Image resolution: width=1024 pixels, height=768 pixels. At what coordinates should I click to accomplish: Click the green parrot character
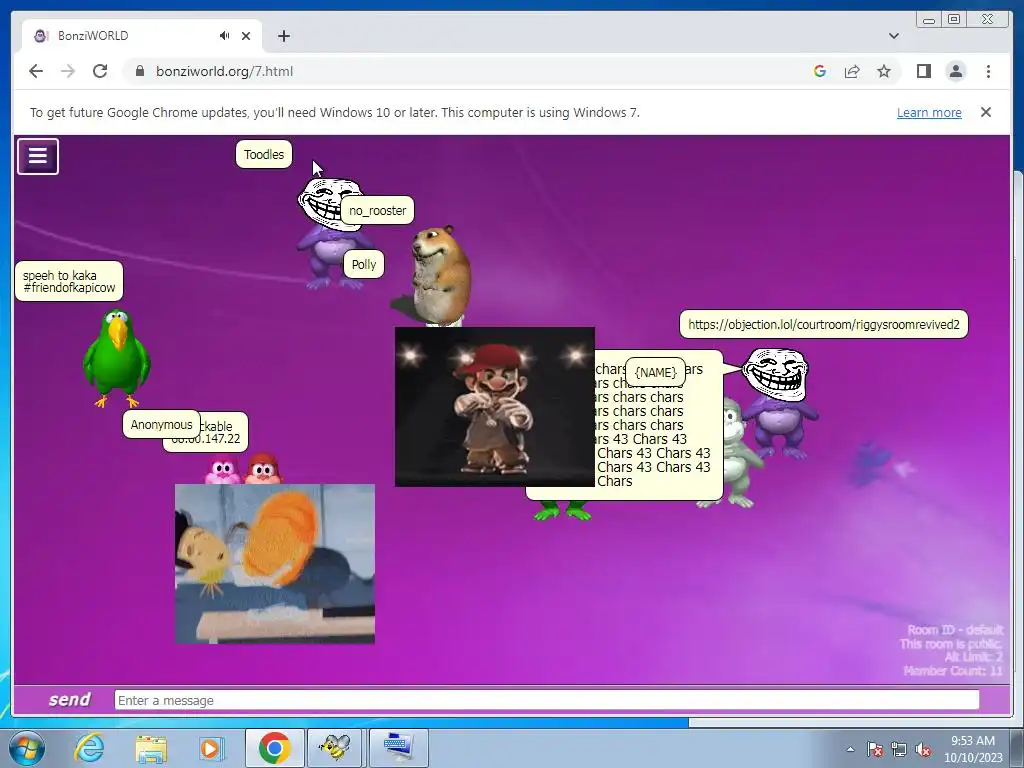click(116, 359)
